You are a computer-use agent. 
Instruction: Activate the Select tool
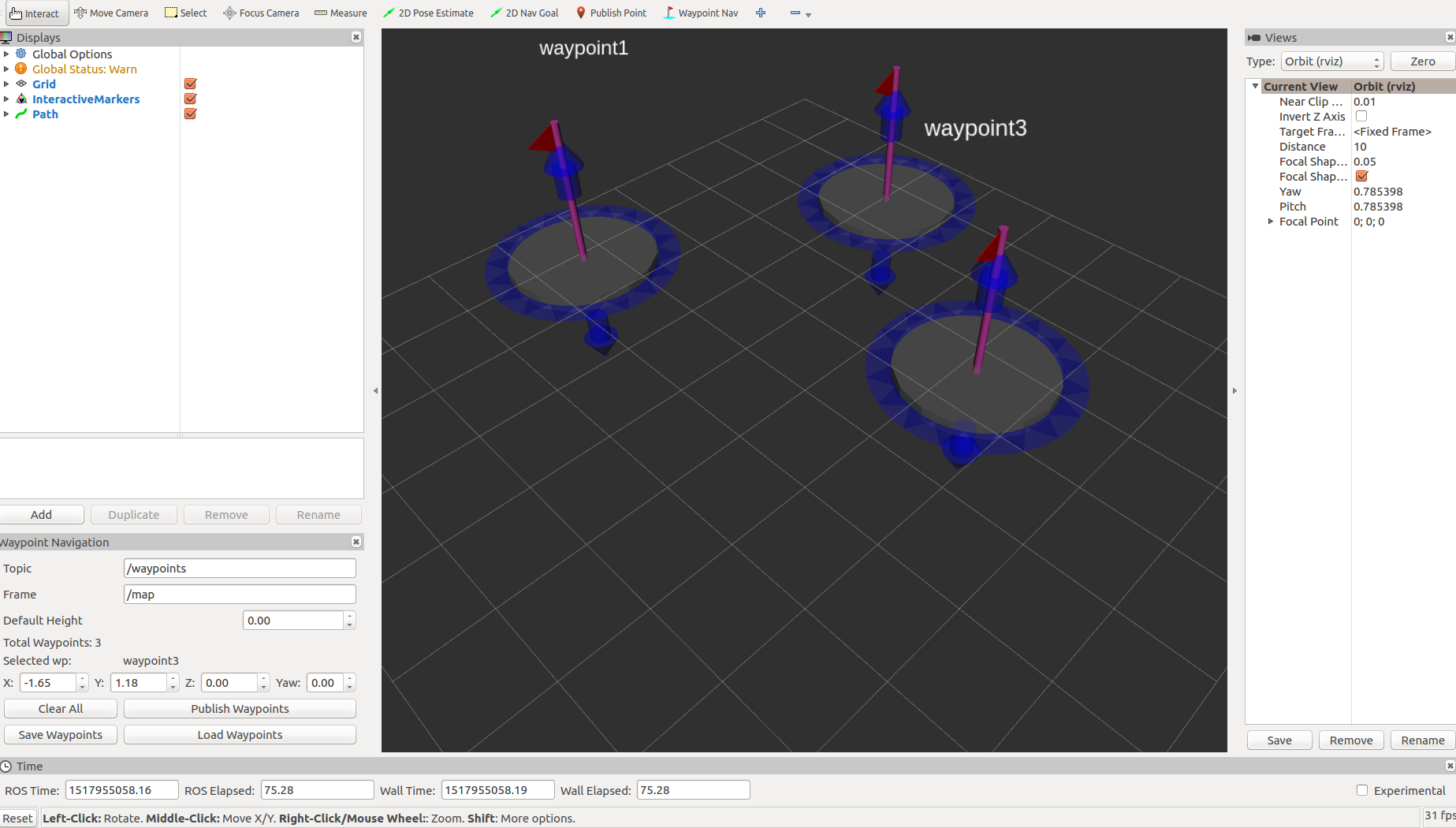[186, 13]
